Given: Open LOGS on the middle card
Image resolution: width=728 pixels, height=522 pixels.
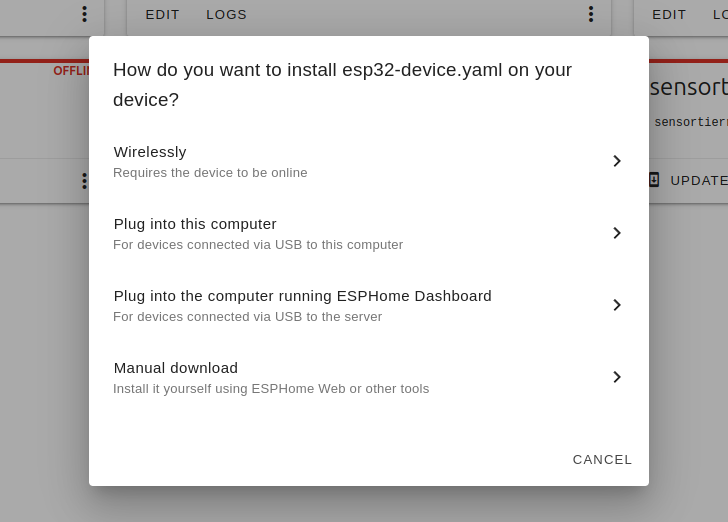Looking at the screenshot, I should (x=226, y=14).
